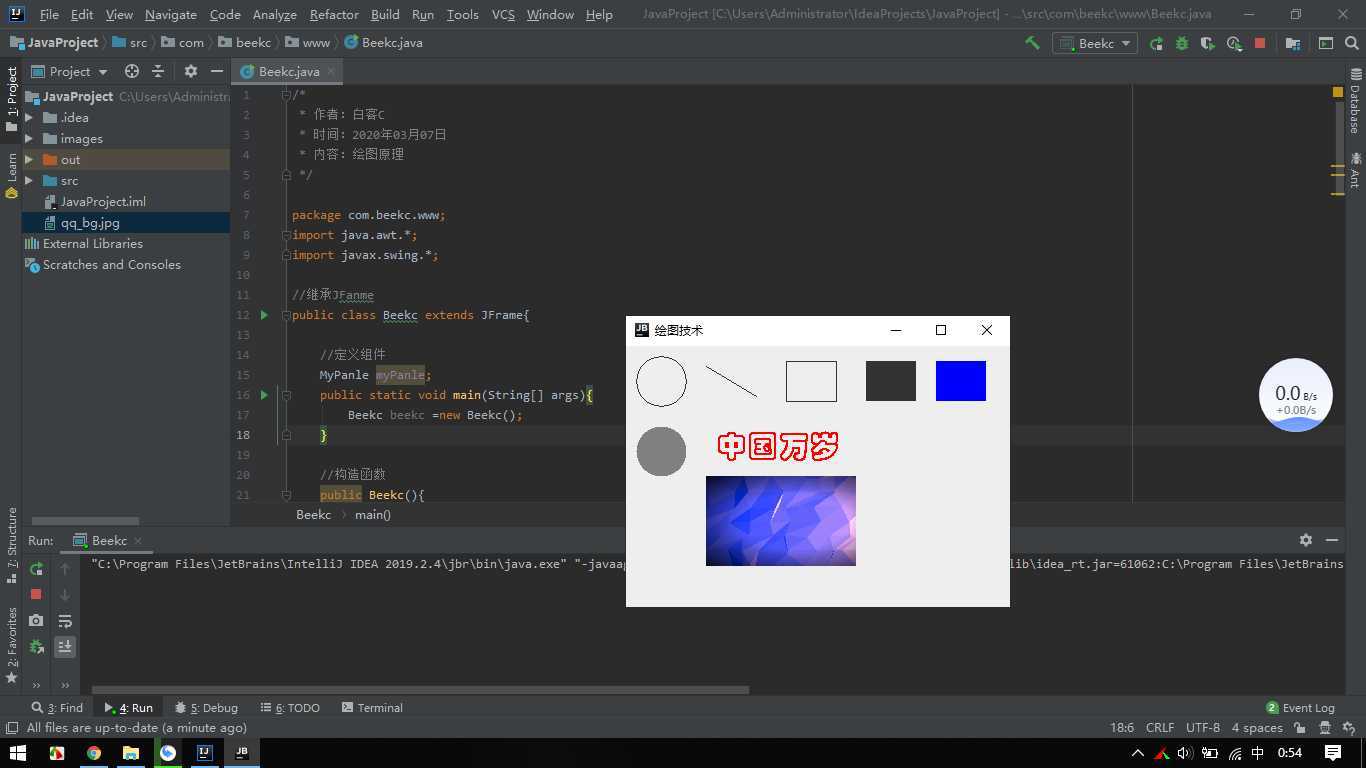The height and width of the screenshot is (768, 1366).
Task: Click the taskbar clock showing 0:54
Action: point(1290,753)
